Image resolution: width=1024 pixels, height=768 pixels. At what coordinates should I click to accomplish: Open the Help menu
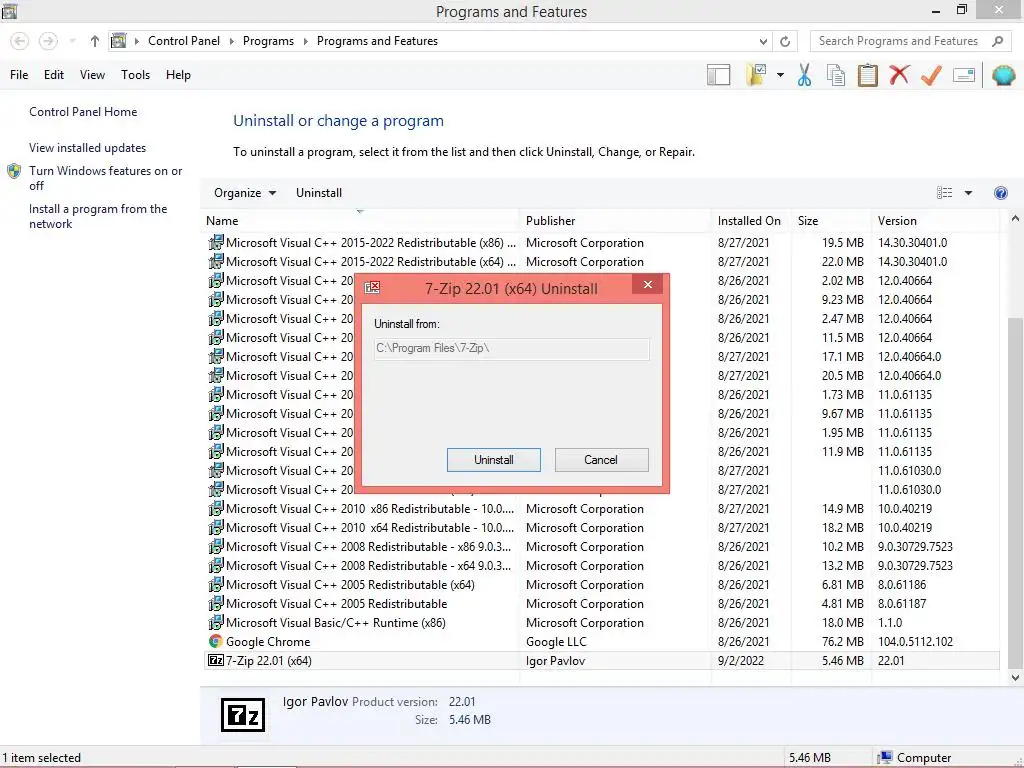(x=178, y=75)
